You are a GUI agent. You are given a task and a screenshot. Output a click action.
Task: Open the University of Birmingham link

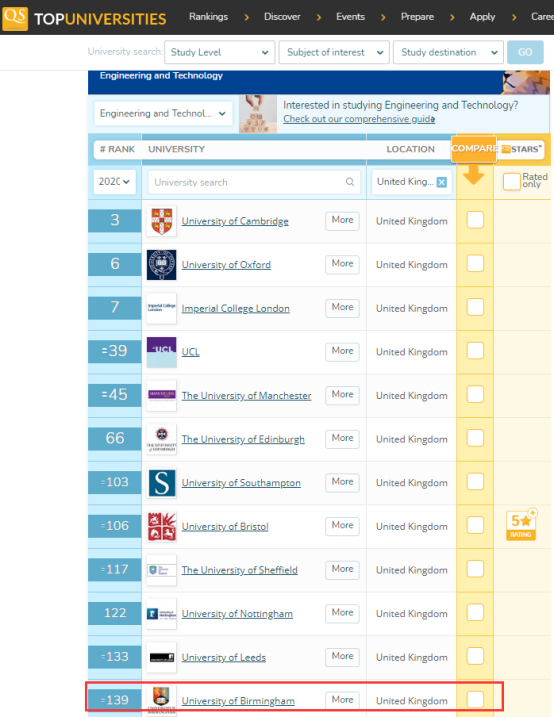coord(238,701)
